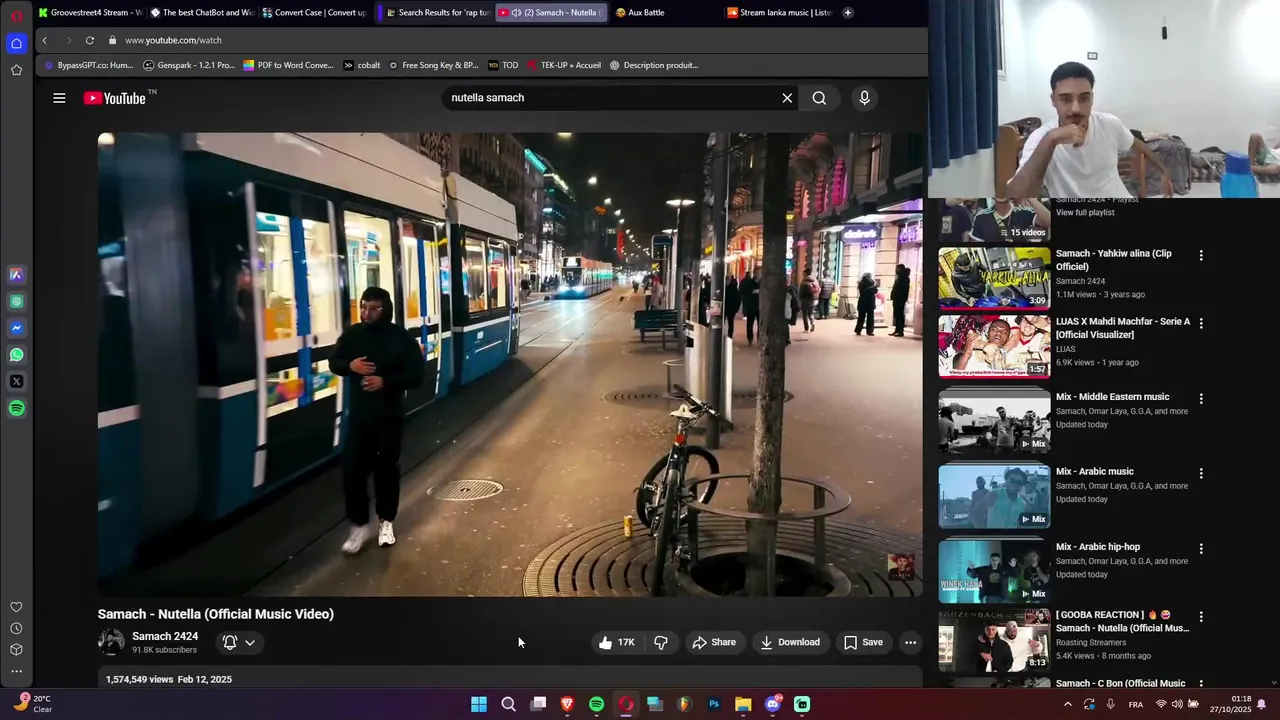1280x720 pixels.
Task: Open Messenger in the sidebar
Action: tap(16, 328)
